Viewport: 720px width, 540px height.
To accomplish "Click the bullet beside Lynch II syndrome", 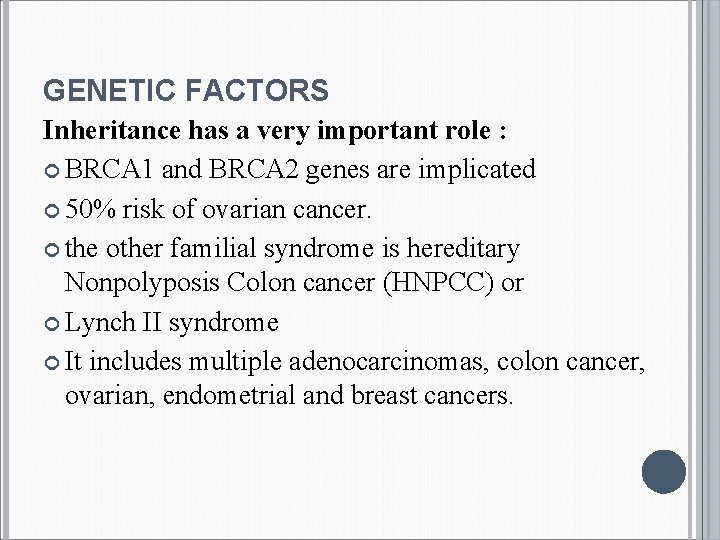I will pyautogui.click(x=52, y=324).
